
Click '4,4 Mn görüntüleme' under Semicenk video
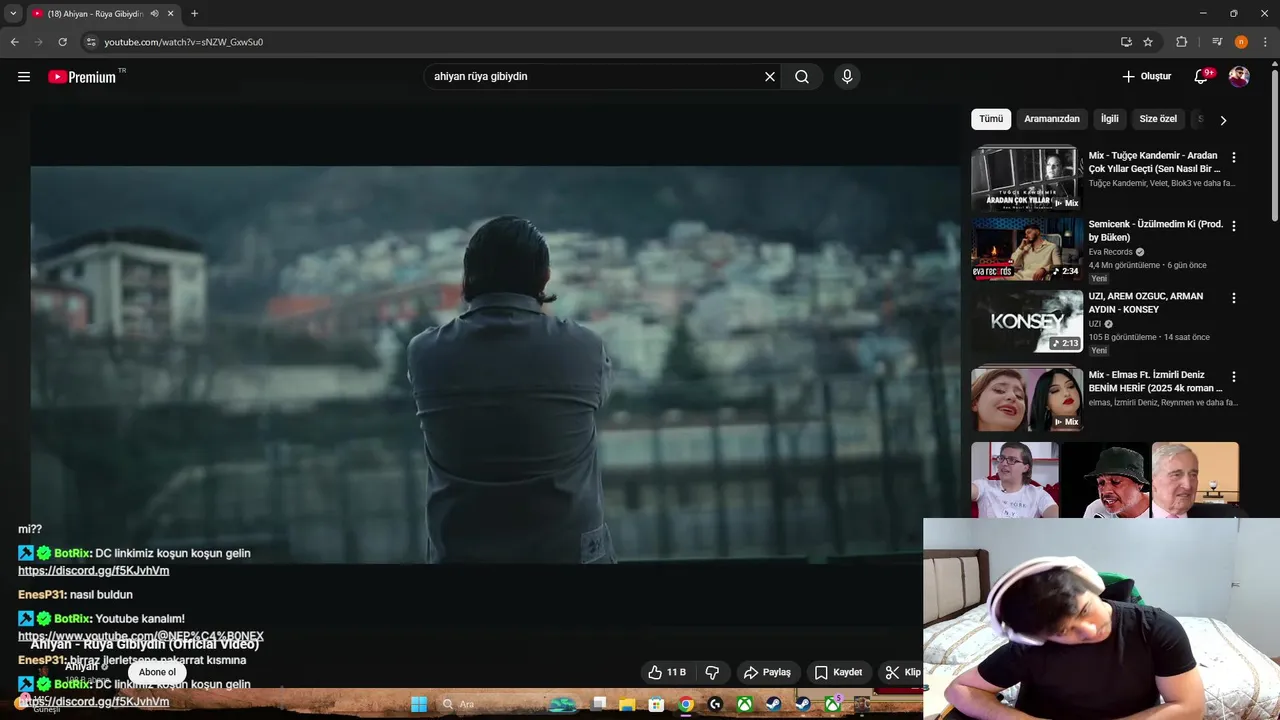pyautogui.click(x=1124, y=265)
